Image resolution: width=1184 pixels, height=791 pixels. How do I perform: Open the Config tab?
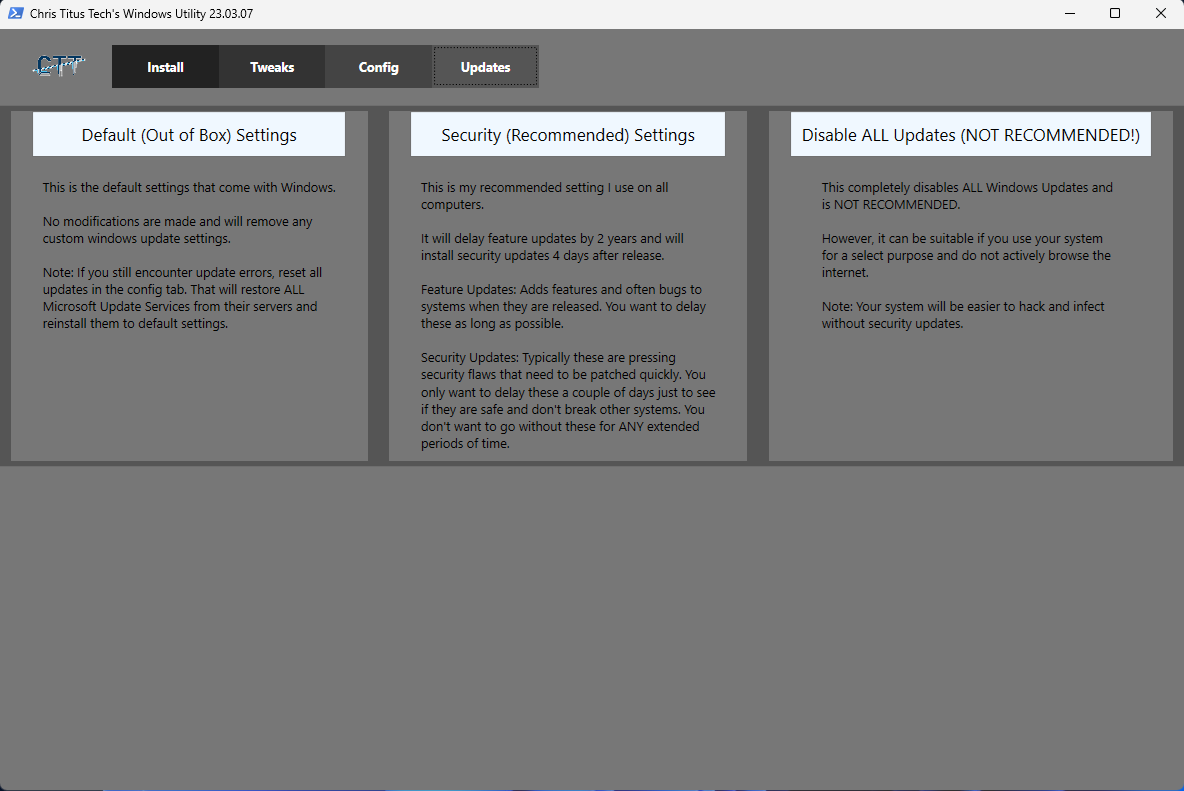point(378,67)
